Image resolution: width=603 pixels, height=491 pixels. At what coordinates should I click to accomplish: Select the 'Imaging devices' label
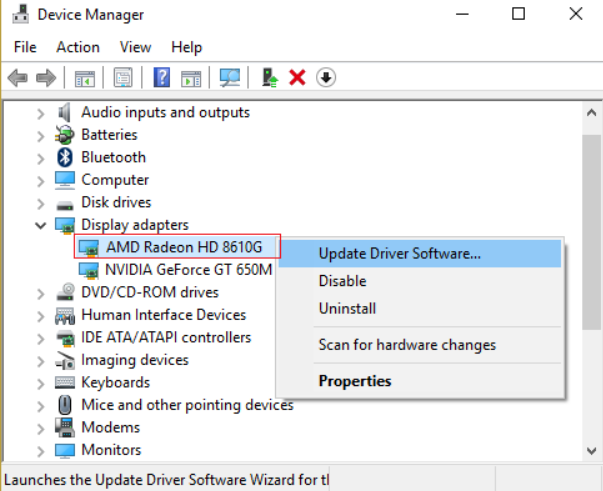[135, 360]
